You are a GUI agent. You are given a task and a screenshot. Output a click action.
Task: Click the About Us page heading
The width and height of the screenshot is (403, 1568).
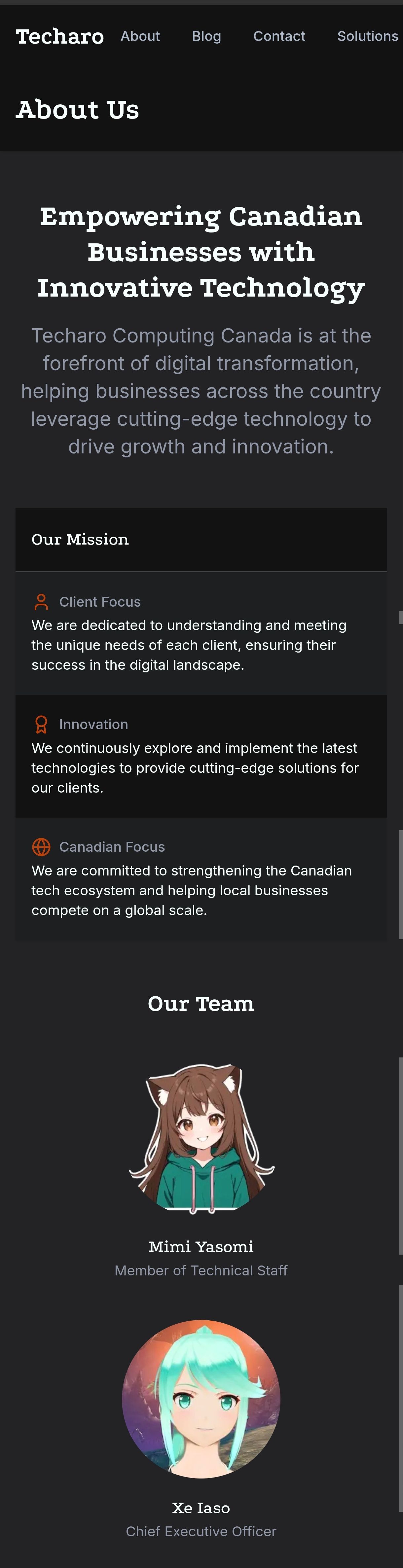click(x=77, y=110)
